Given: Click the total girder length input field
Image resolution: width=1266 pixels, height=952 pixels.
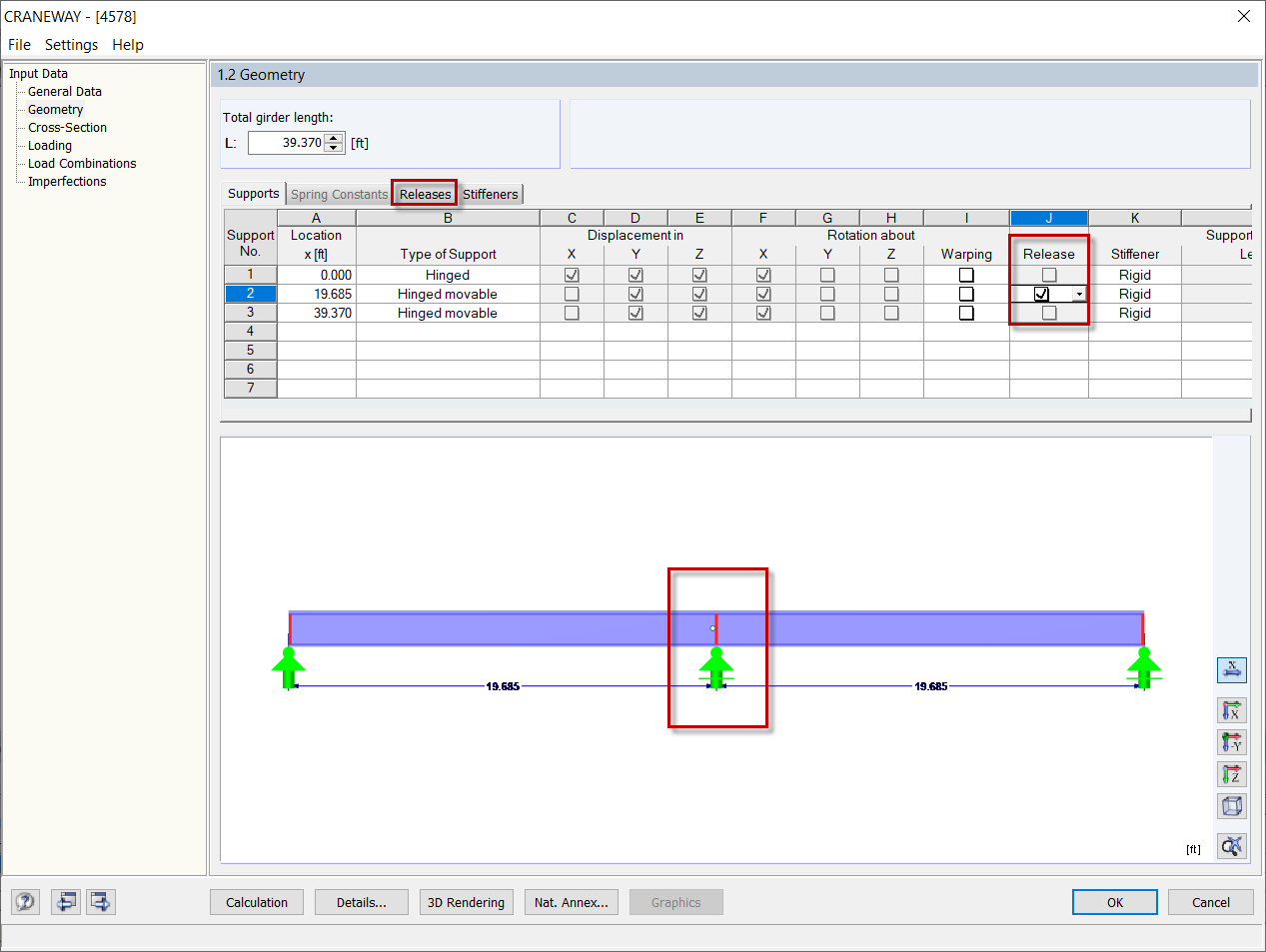Looking at the screenshot, I should click(290, 142).
